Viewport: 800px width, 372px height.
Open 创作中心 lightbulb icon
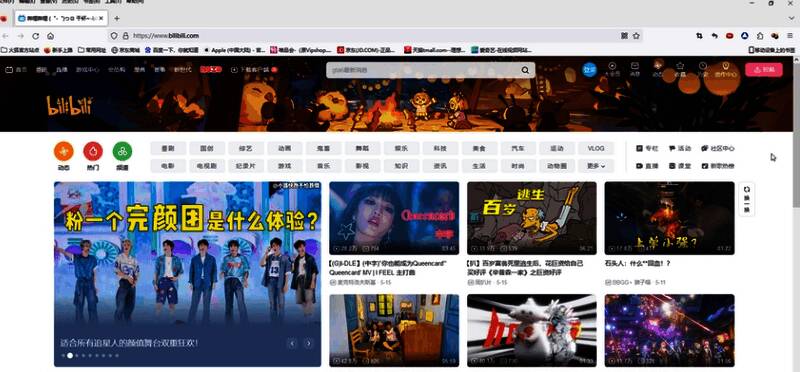[x=726, y=69]
